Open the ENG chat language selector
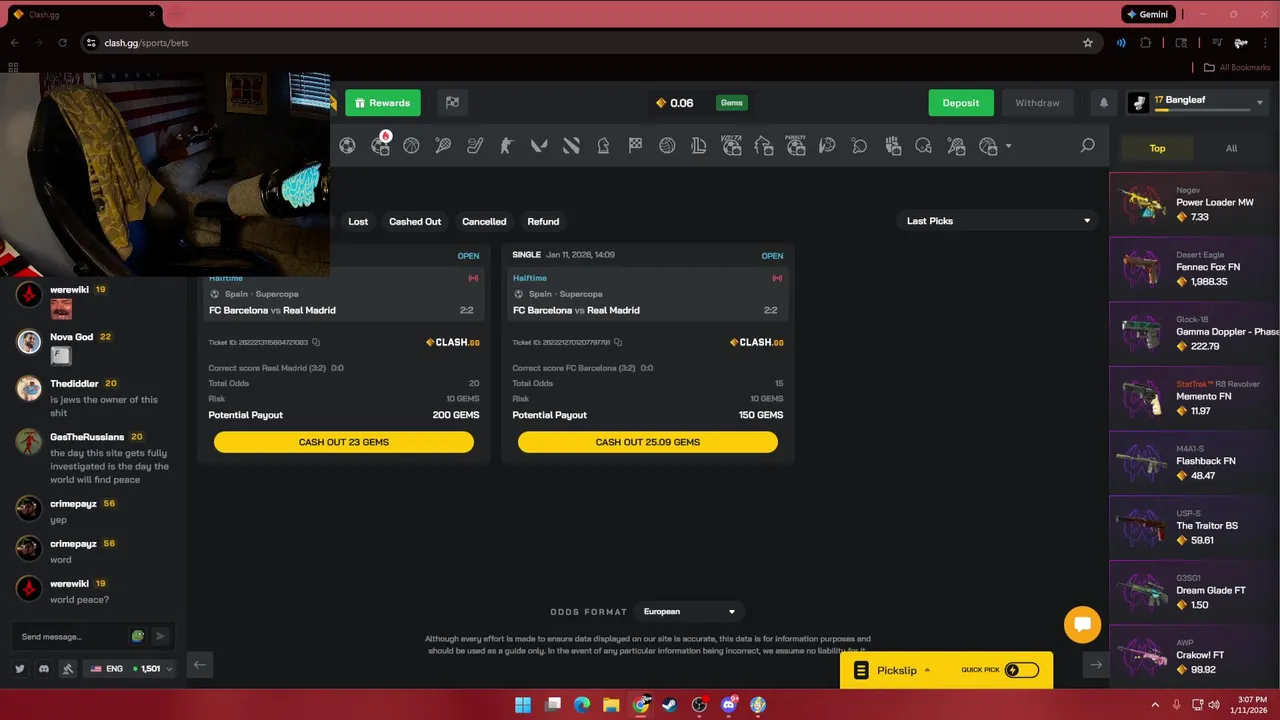The image size is (1280, 720). tap(131, 669)
